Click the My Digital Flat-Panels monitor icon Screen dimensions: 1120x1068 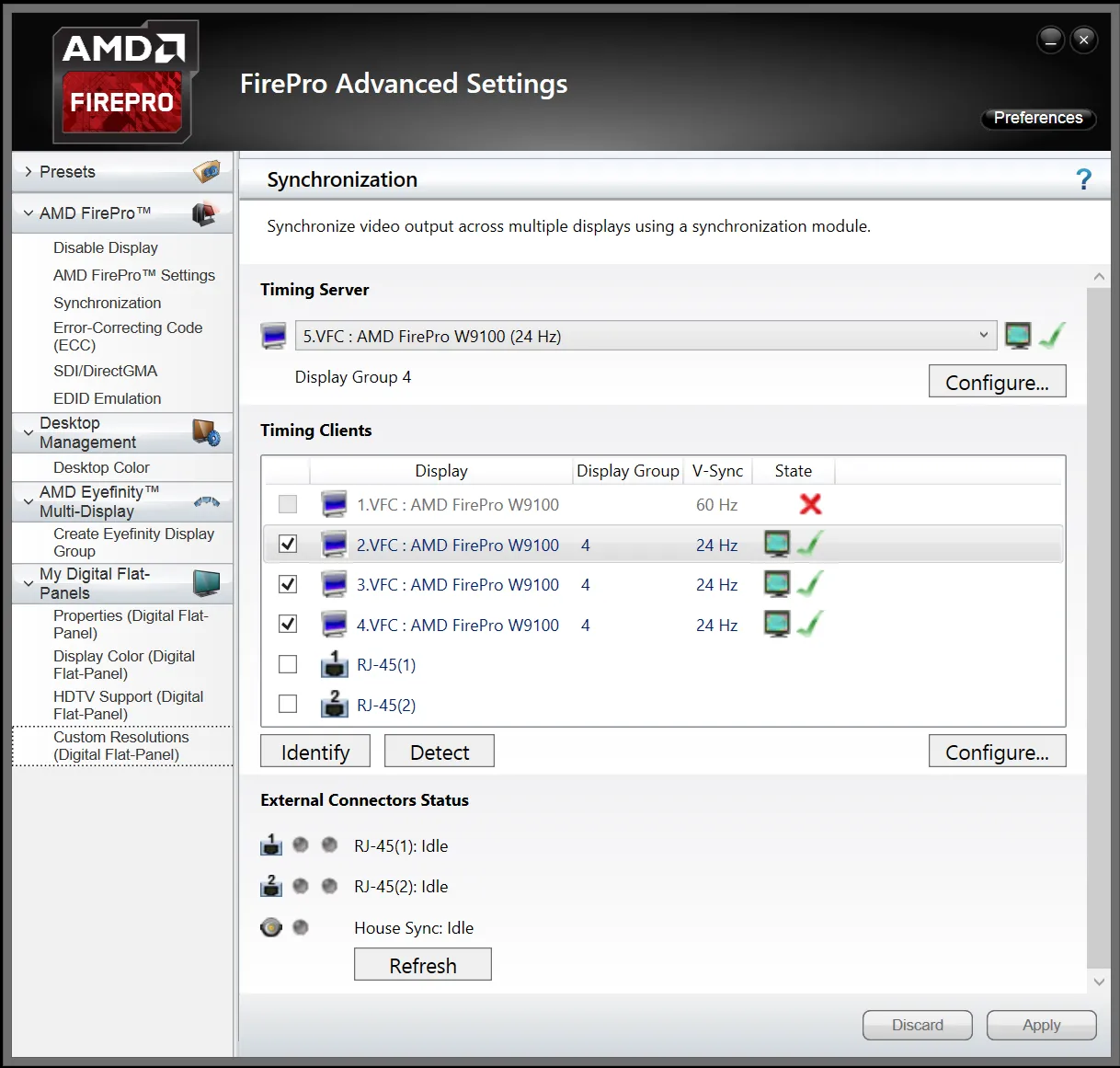(x=207, y=583)
